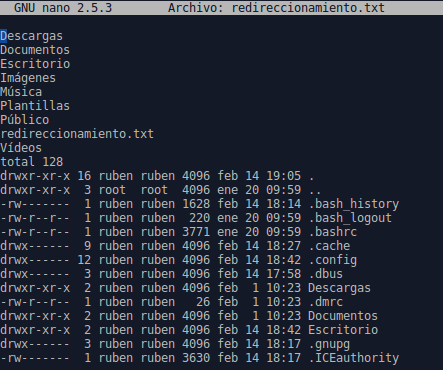Click the '.cache' directory name
Image resolution: width=443 pixels, height=370 pixels.
tap(329, 246)
